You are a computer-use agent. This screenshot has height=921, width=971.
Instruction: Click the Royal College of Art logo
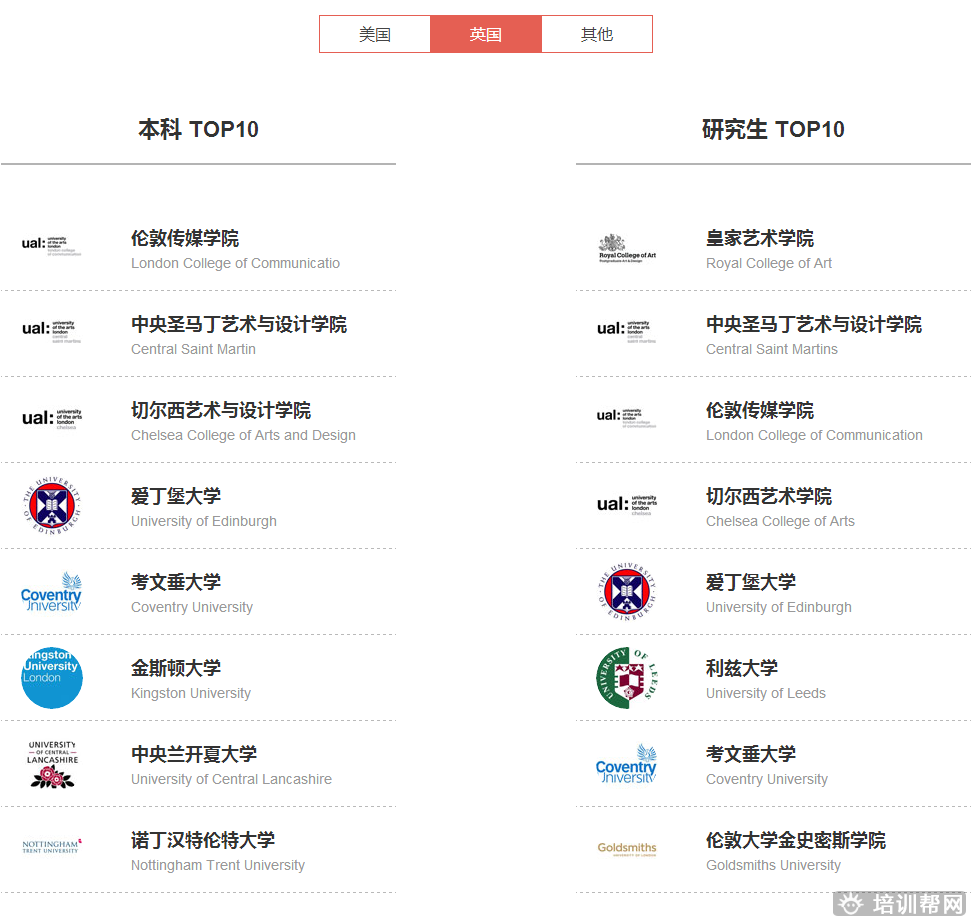pyautogui.click(x=627, y=249)
